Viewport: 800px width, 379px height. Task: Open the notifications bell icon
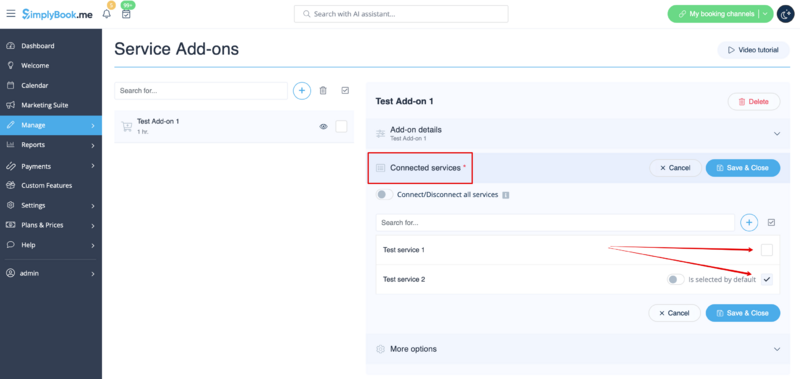[x=107, y=14]
